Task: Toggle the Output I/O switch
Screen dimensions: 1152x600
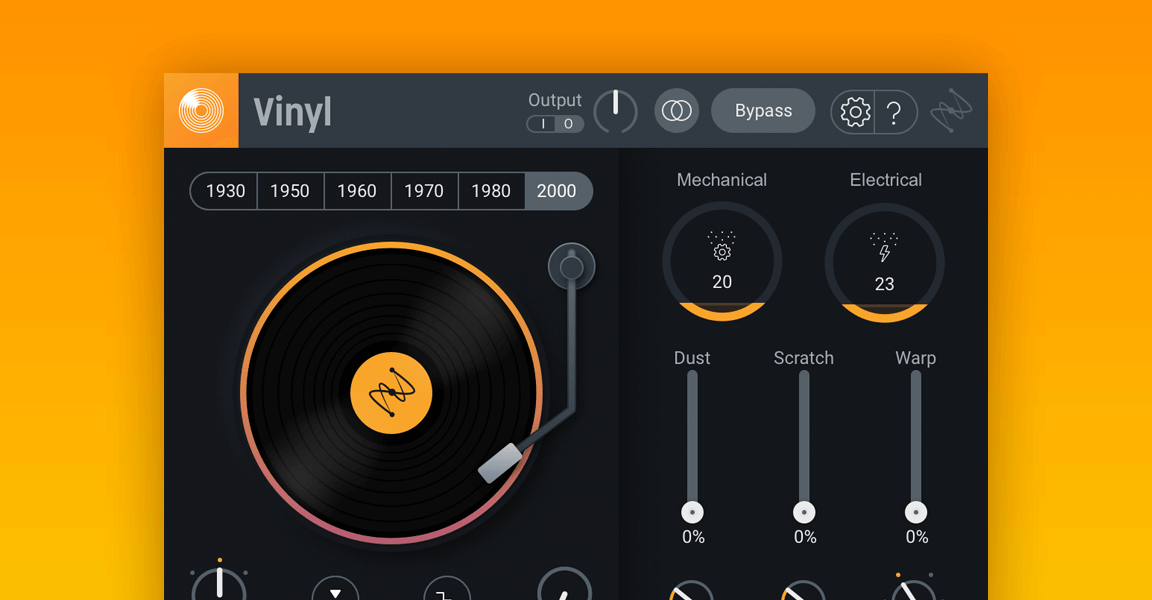Action: coord(555,124)
